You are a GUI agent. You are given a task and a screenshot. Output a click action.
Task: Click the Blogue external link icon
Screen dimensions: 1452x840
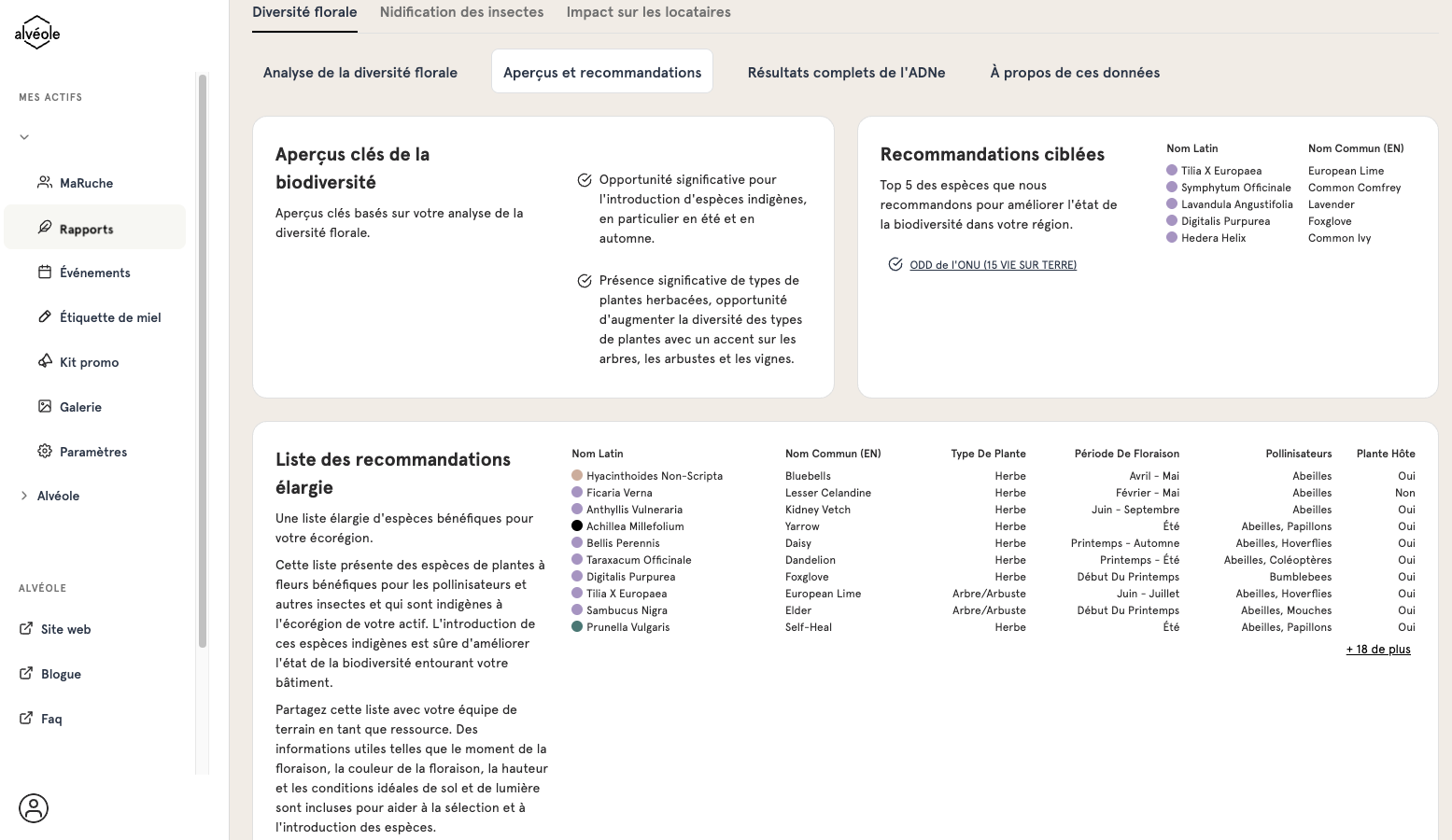coord(26,673)
